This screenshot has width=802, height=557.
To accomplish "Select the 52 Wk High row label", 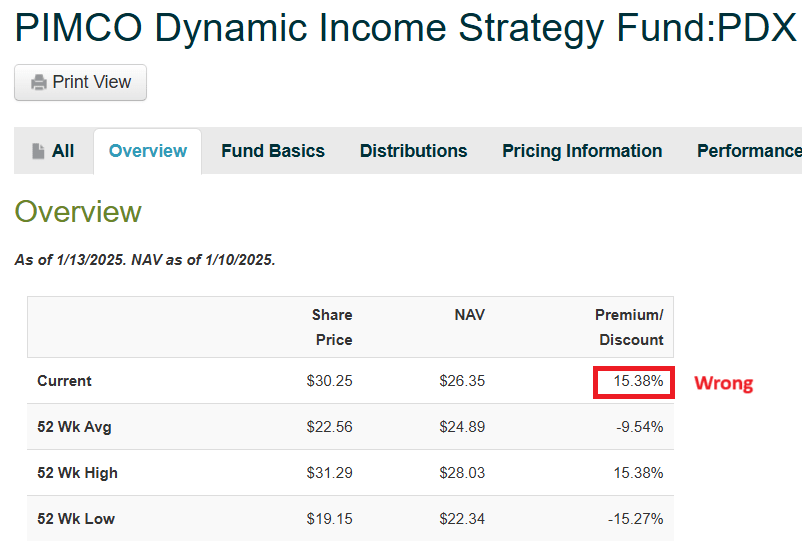I will pyautogui.click(x=77, y=473).
